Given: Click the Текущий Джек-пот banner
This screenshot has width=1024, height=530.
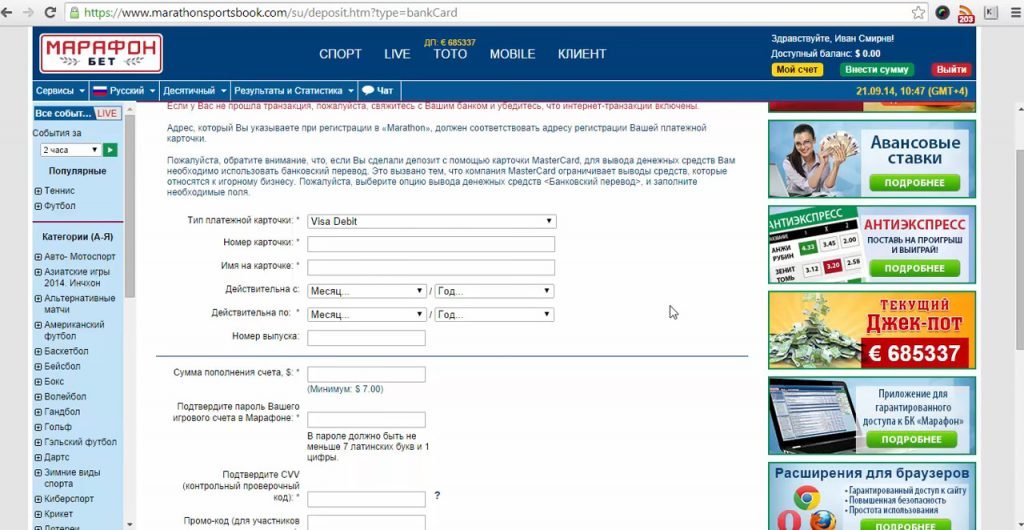Looking at the screenshot, I should pos(872,330).
